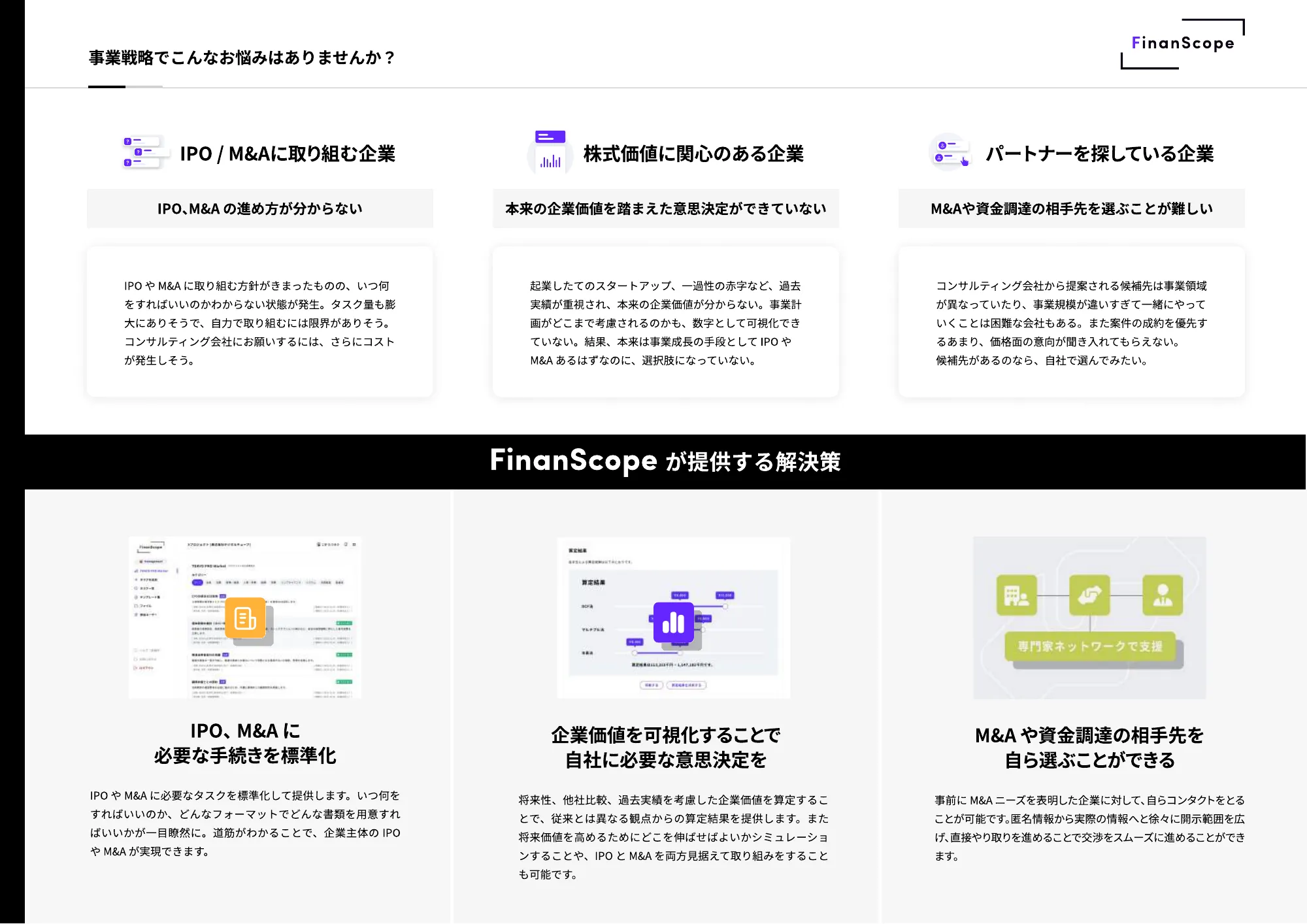The image size is (1307, 924).
Task: Click the title 必要な手続きを標準化
Action: (x=245, y=756)
